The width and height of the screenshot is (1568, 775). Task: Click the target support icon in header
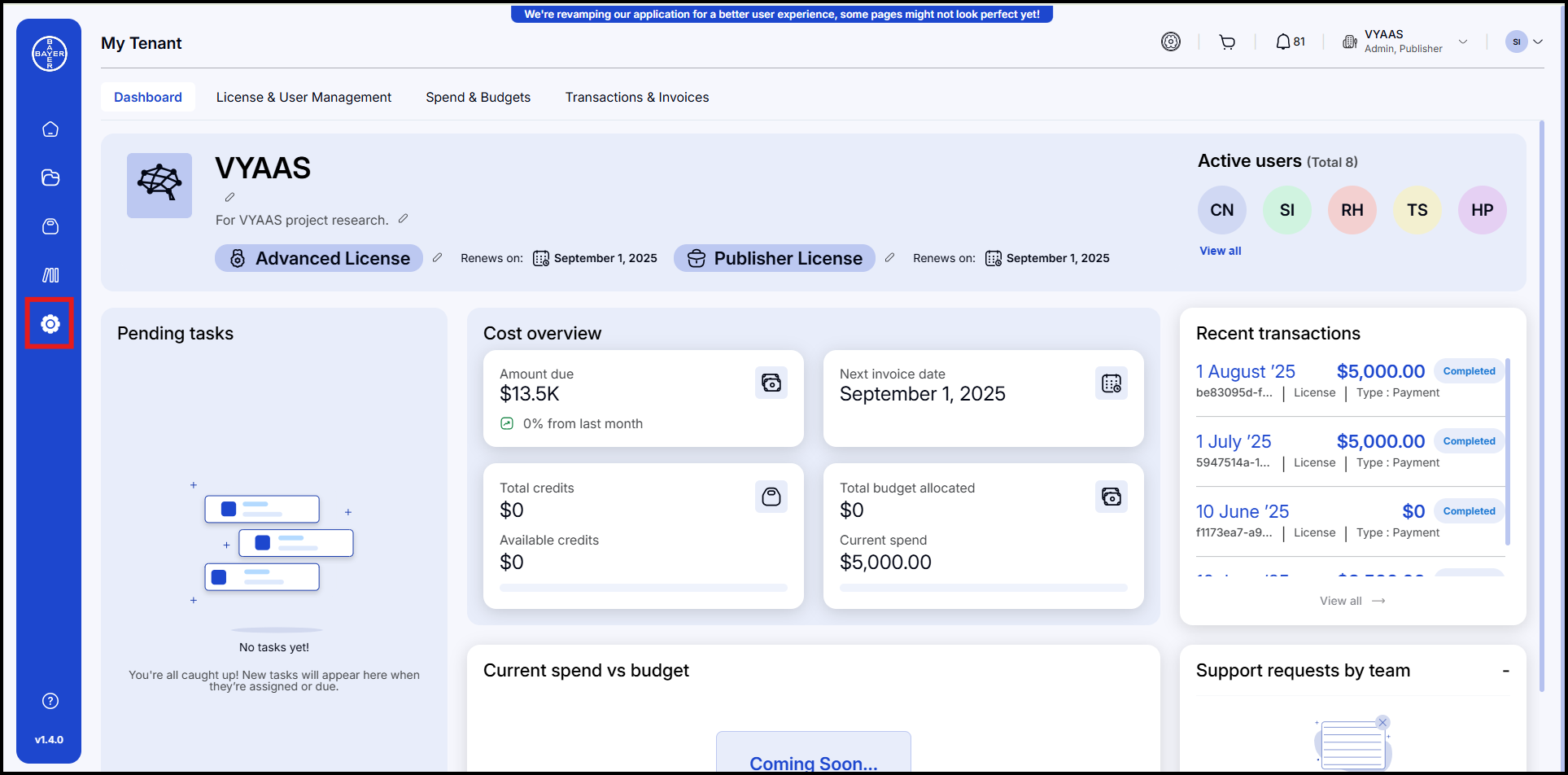click(x=1171, y=42)
